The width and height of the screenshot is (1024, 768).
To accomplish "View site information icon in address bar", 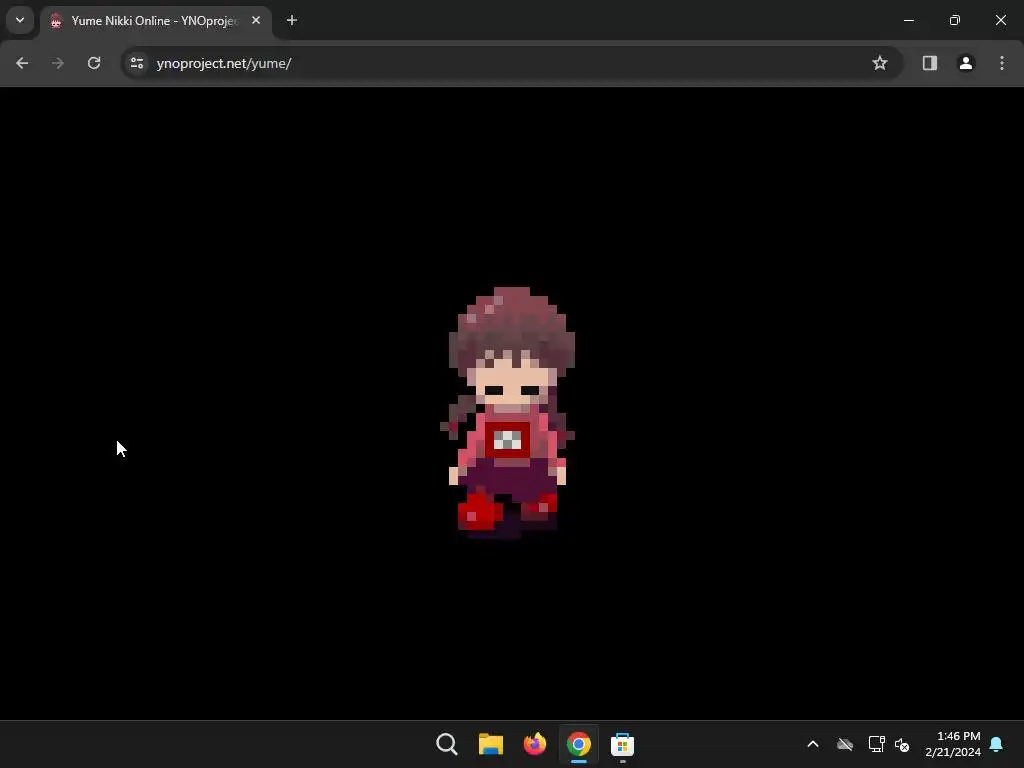I will 137,63.
